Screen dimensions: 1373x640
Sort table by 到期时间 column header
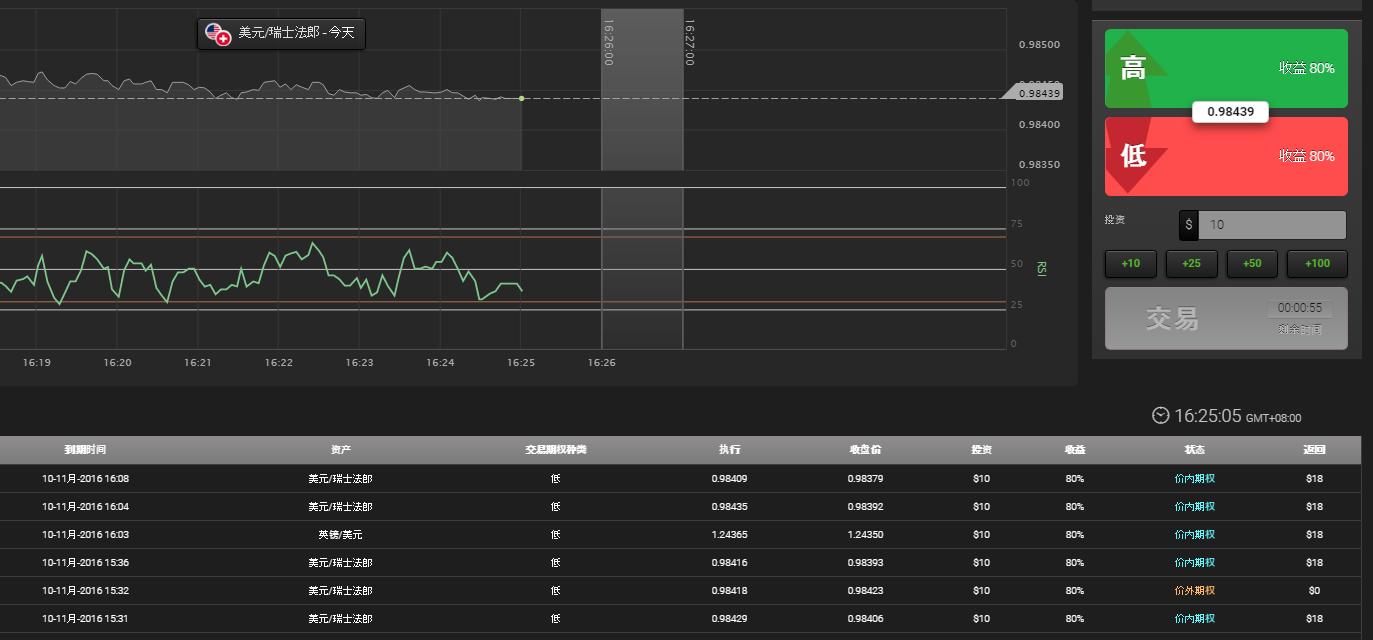click(x=85, y=450)
